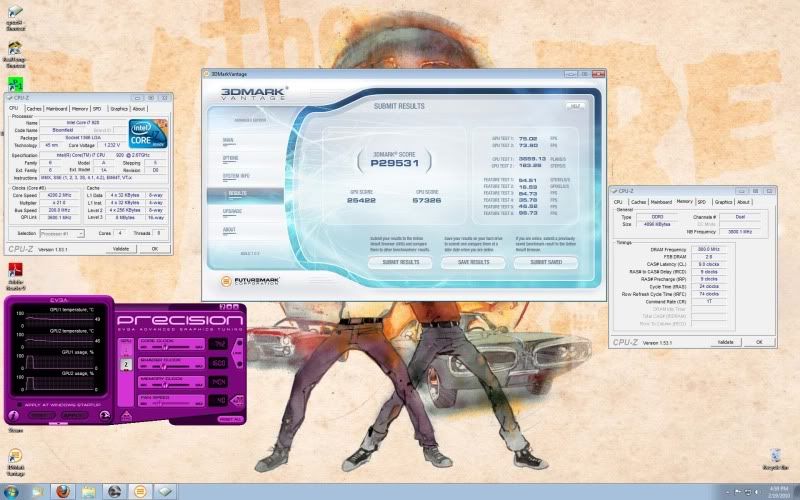Image resolution: width=800 pixels, height=500 pixels.
Task: Click the DRAM Frequency value in CPU-Z
Action: point(709,249)
